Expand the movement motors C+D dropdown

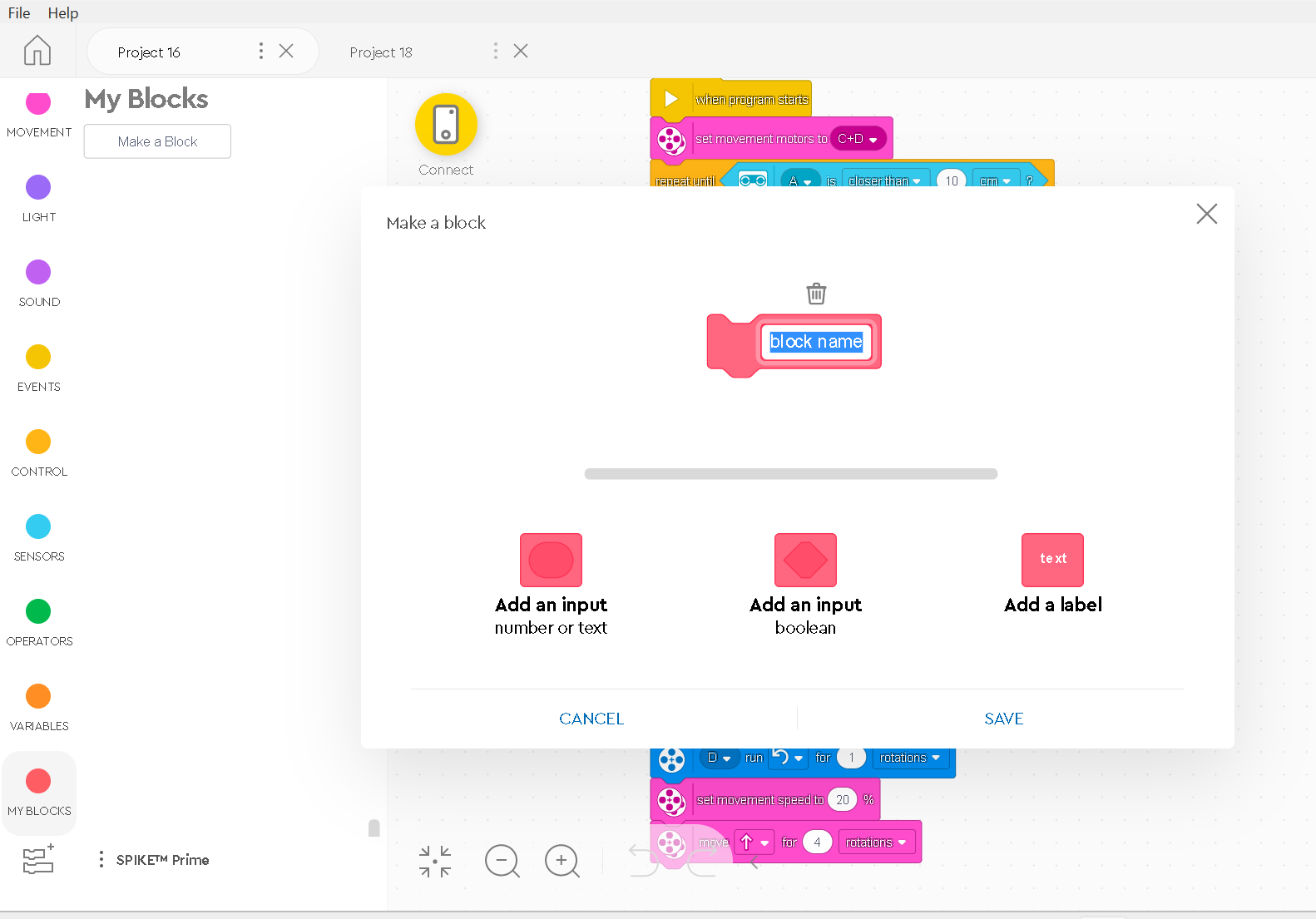click(858, 139)
